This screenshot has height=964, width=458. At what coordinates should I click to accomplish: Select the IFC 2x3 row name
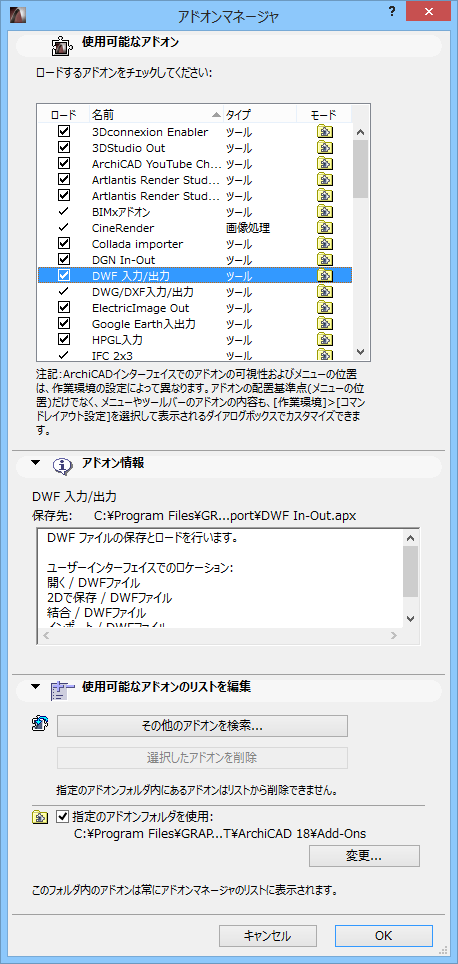coord(111,355)
